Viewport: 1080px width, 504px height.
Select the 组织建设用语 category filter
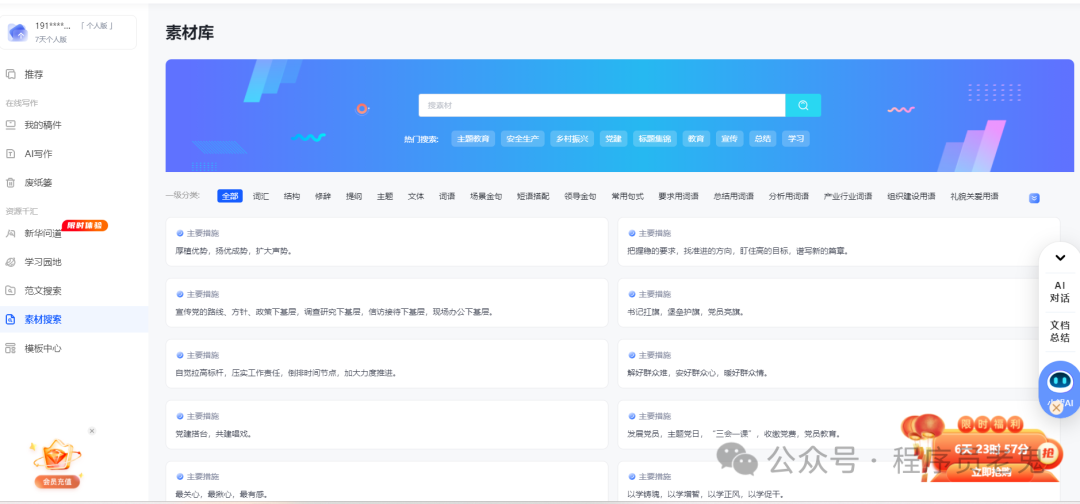coord(911,196)
